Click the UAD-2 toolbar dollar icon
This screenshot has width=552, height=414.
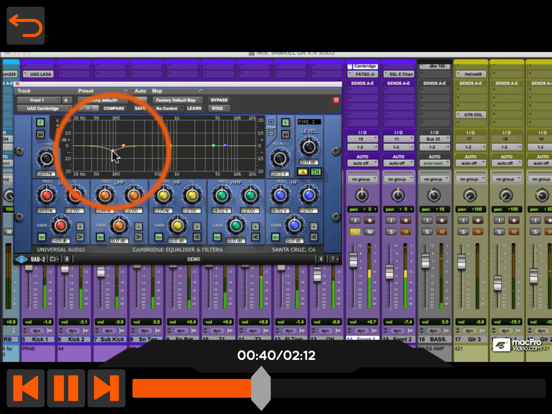[x=321, y=259]
